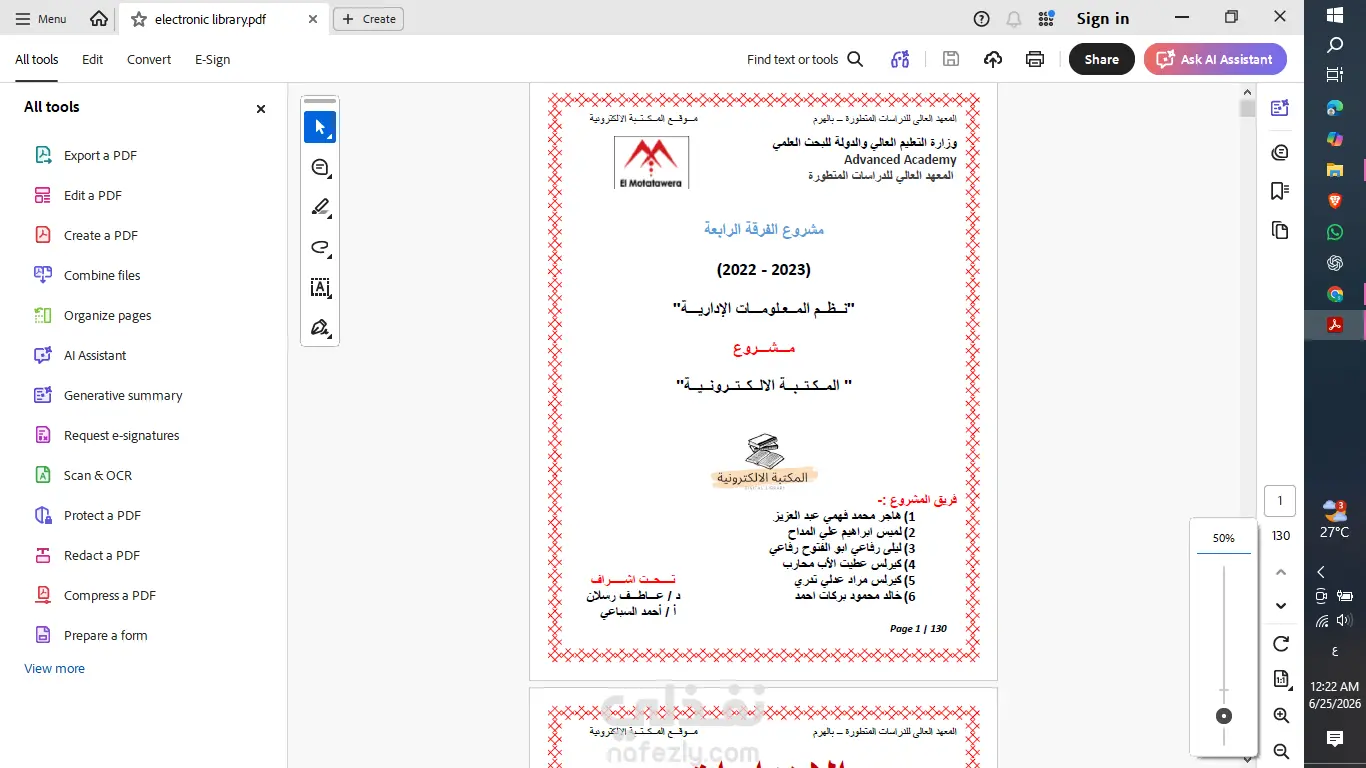Click the Share button
Image resolution: width=1366 pixels, height=768 pixels.
point(1102,59)
